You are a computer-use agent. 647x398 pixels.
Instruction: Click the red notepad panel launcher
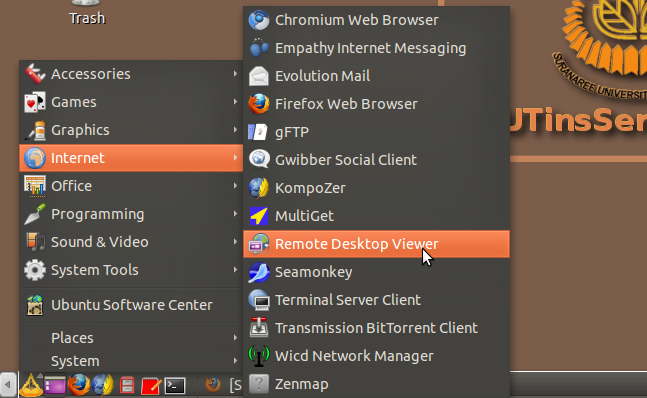[x=151, y=386]
